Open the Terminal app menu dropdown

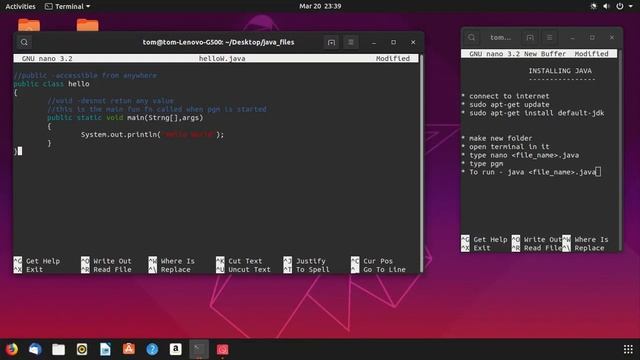point(67,6)
